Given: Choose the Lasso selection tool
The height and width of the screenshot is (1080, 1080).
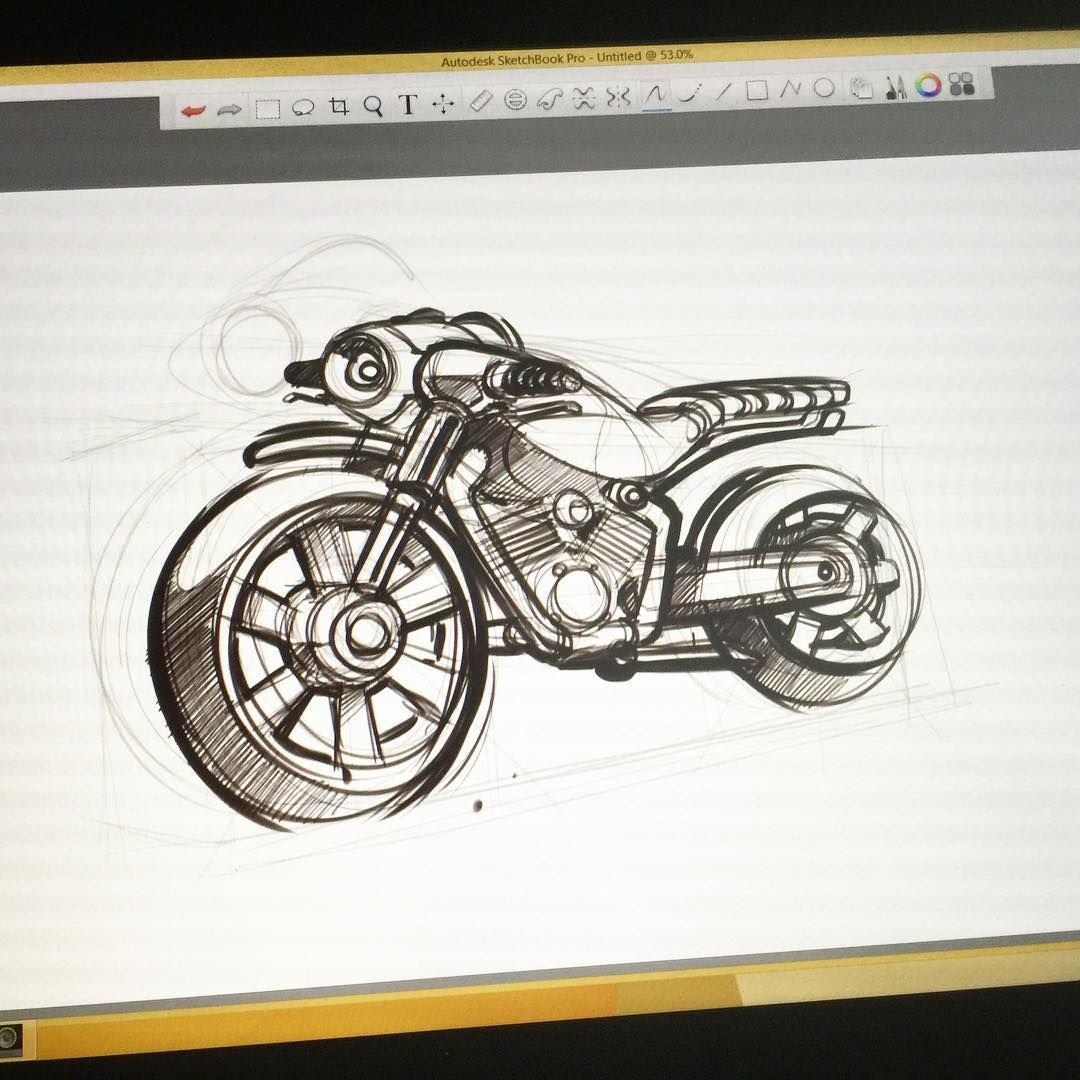Looking at the screenshot, I should point(303,107).
